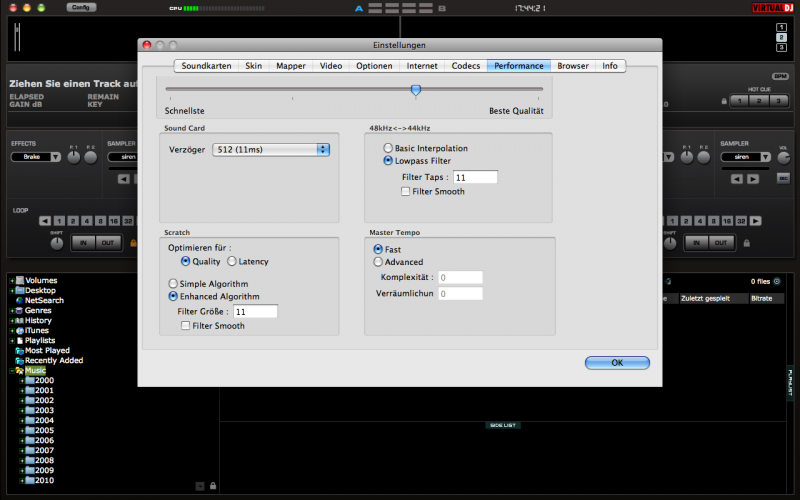Viewport: 800px width, 500px height.
Task: Click the quality performance slider handle
Action: click(x=415, y=90)
